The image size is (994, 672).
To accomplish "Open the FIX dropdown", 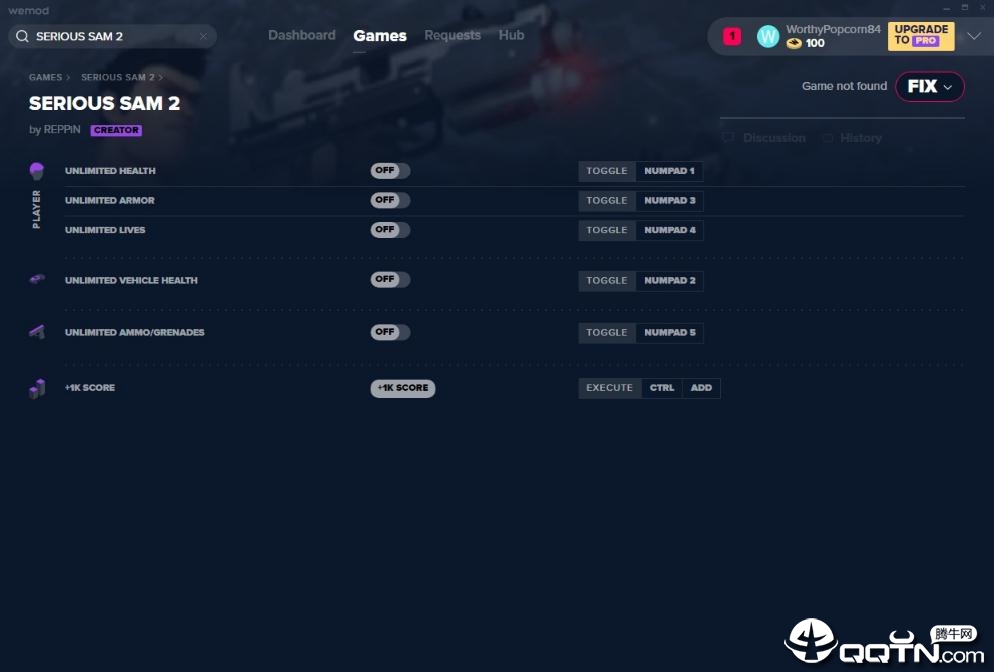I will 929,86.
